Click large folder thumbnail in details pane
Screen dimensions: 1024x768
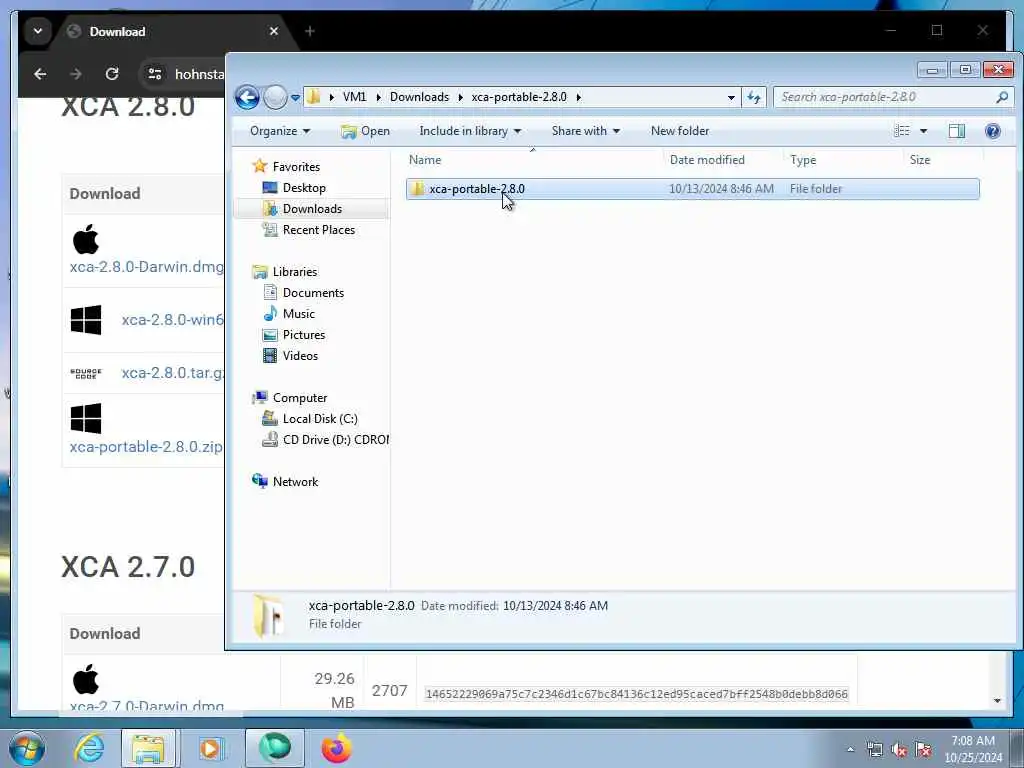point(268,615)
